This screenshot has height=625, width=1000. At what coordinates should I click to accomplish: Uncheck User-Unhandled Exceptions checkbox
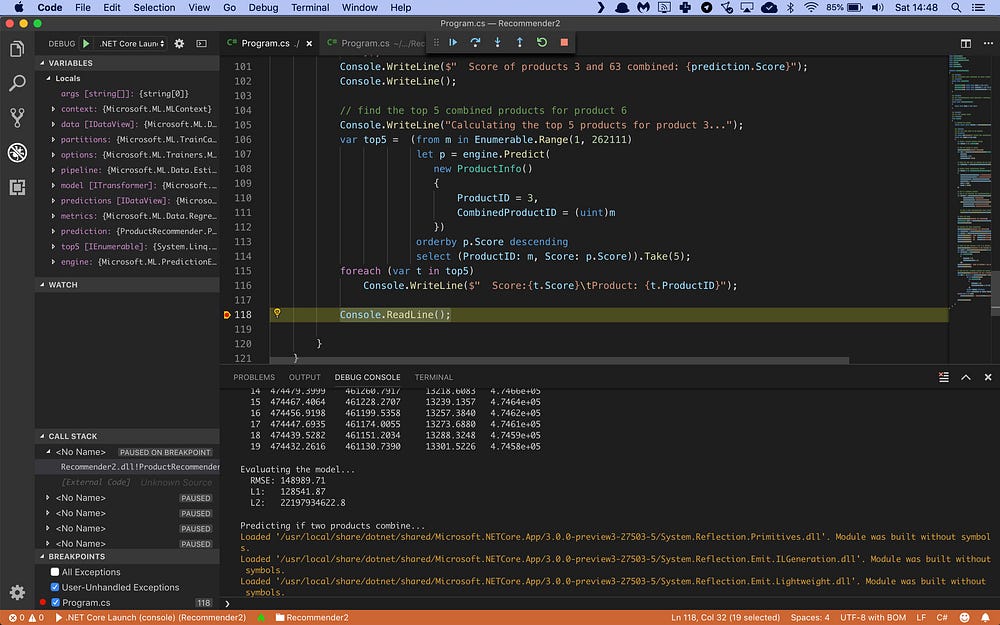coord(55,587)
